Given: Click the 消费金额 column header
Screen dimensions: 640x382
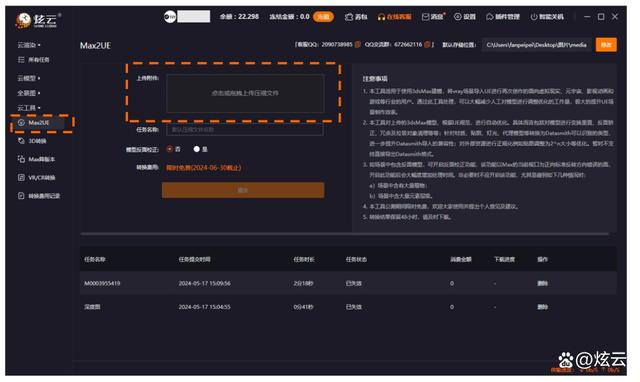Looking at the screenshot, I should 461,259.
